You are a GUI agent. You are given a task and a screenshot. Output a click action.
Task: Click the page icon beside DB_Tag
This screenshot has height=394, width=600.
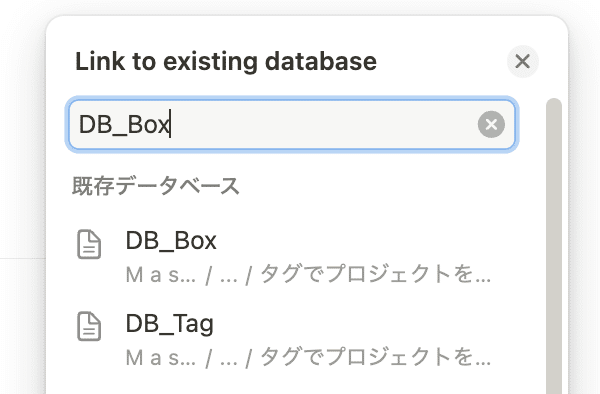pos(89,326)
